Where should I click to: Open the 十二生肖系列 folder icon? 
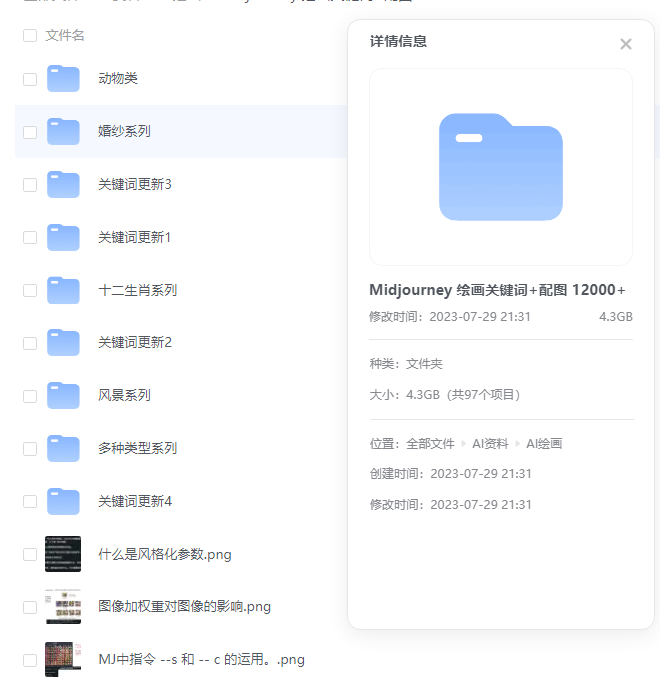[63, 290]
